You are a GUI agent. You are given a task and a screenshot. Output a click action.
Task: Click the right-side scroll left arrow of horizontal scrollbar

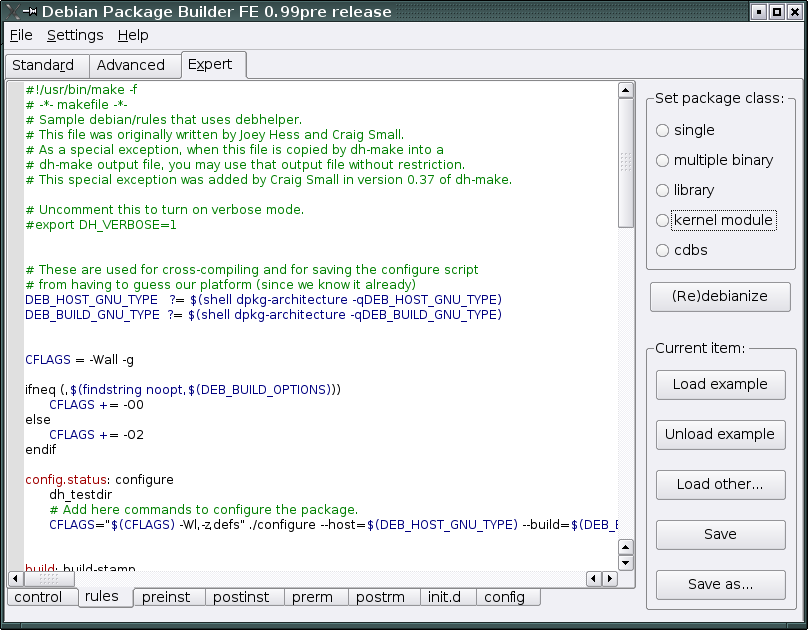point(594,579)
